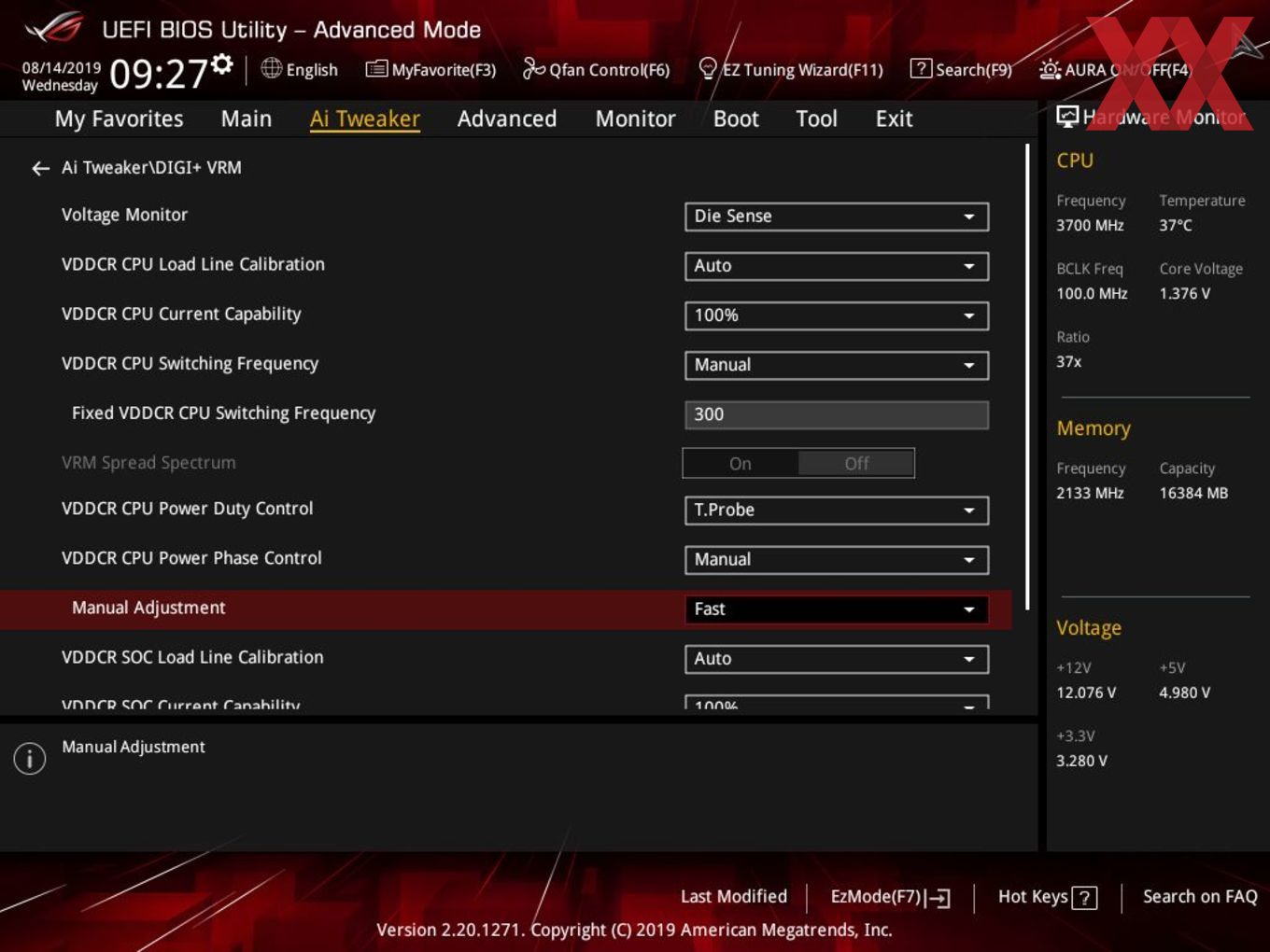Open VDDCR CPU Power Phase Control dropdown
The image size is (1270, 952).
pyautogui.click(x=836, y=560)
